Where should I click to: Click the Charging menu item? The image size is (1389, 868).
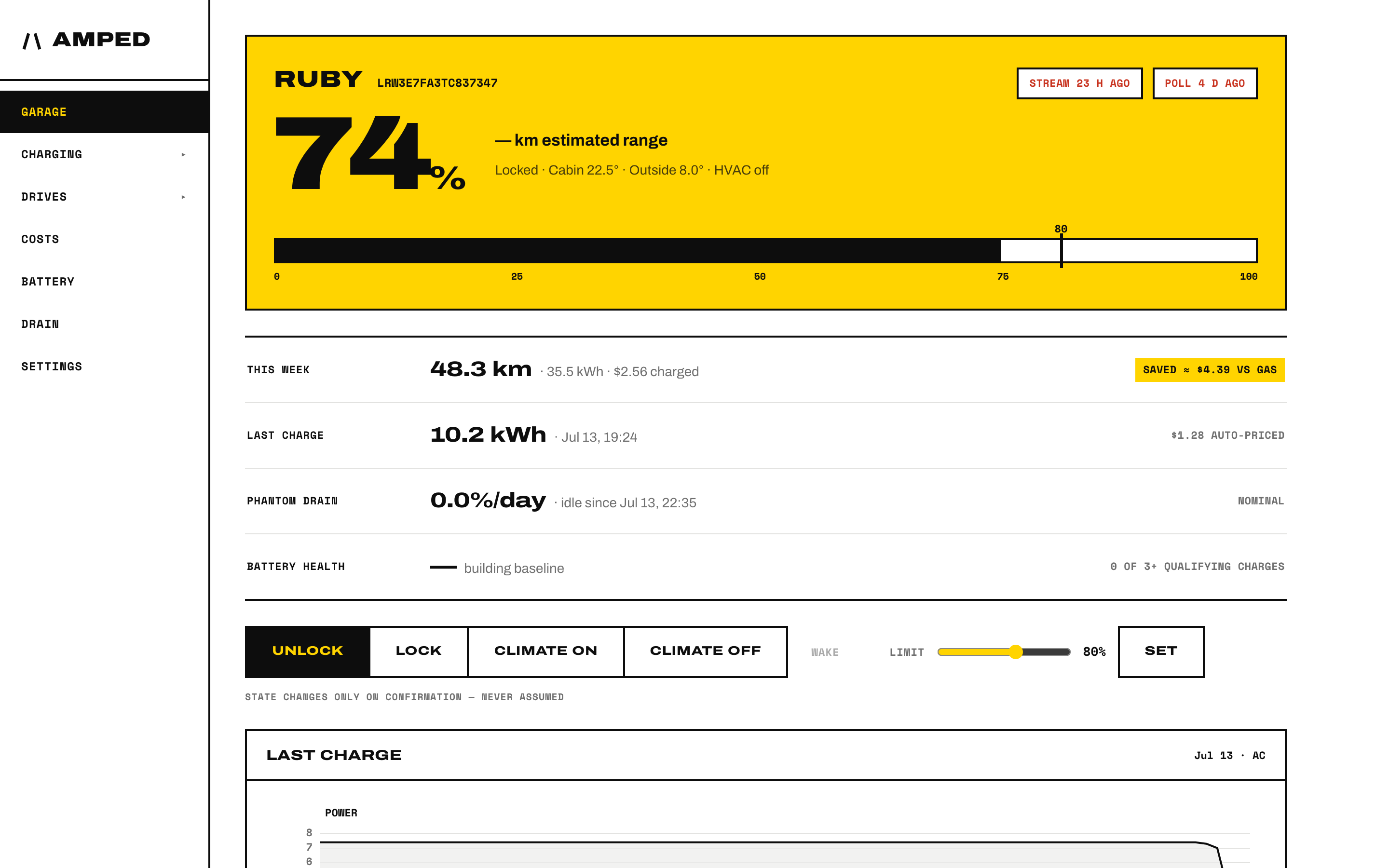(x=104, y=154)
